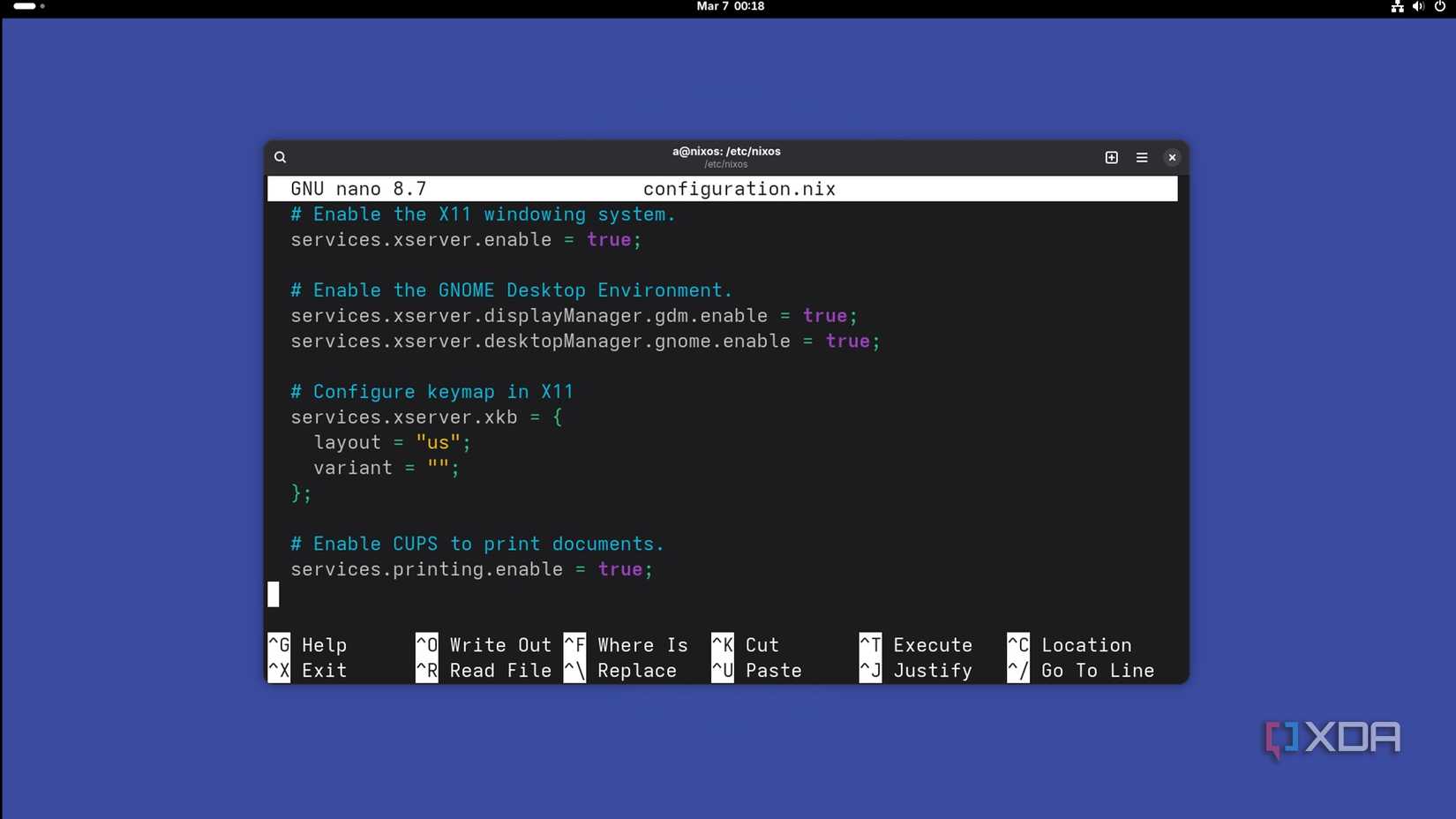Open the terminal hamburger menu
The height and width of the screenshot is (819, 1456).
1141,157
